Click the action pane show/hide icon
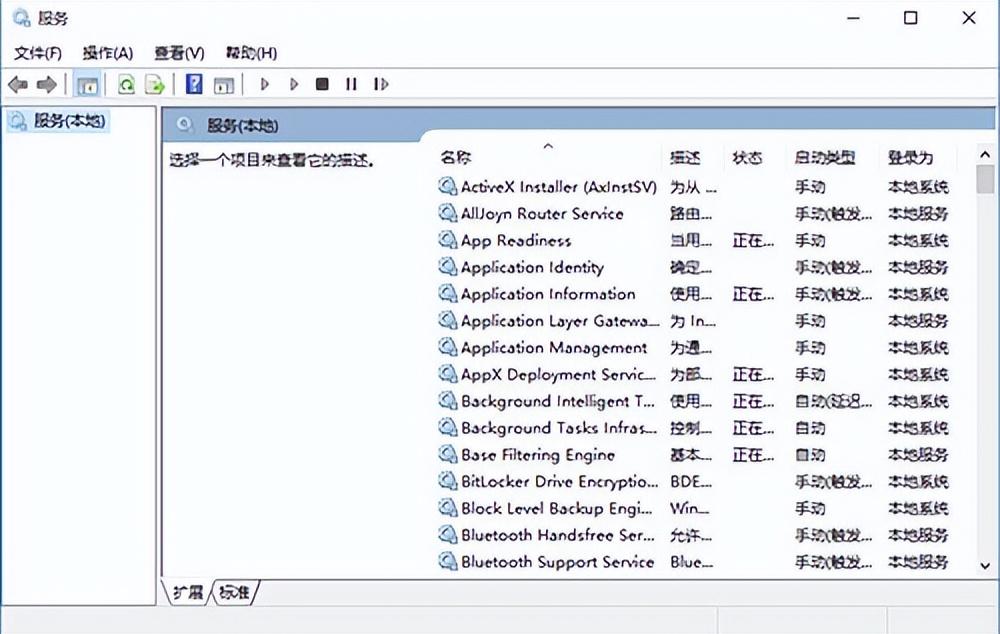 tap(224, 85)
